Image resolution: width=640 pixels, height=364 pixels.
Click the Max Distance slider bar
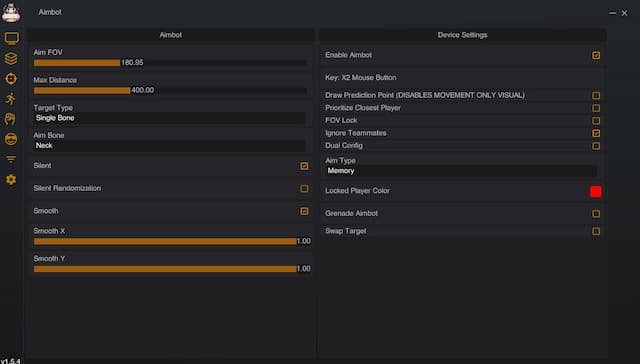[170, 91]
